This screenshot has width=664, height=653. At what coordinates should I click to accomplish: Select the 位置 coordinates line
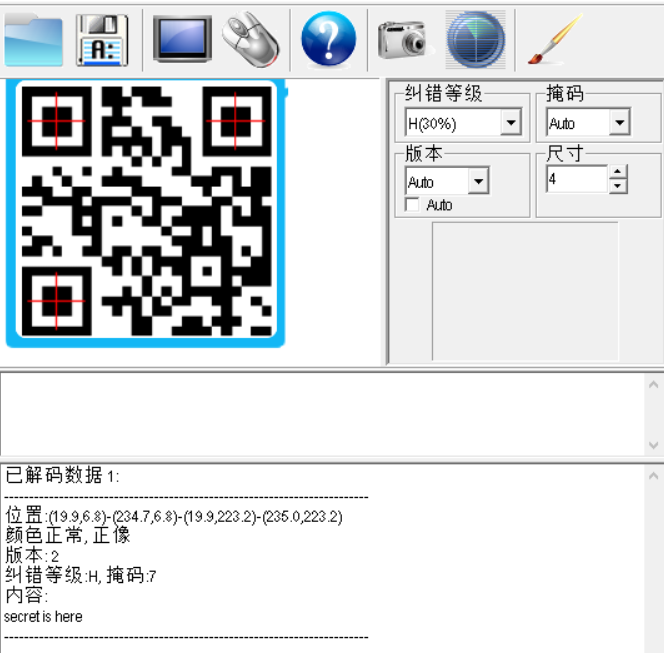pyautogui.click(x=174, y=516)
